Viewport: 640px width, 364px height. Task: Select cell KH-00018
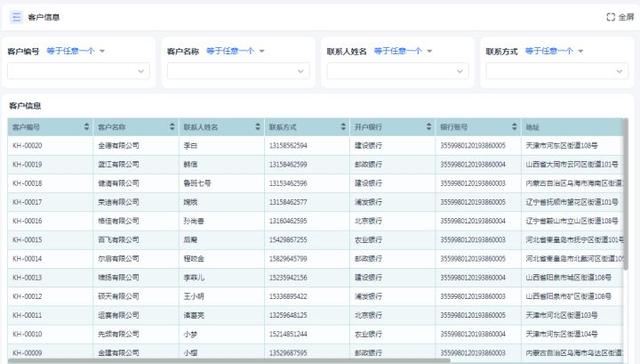[27, 183]
